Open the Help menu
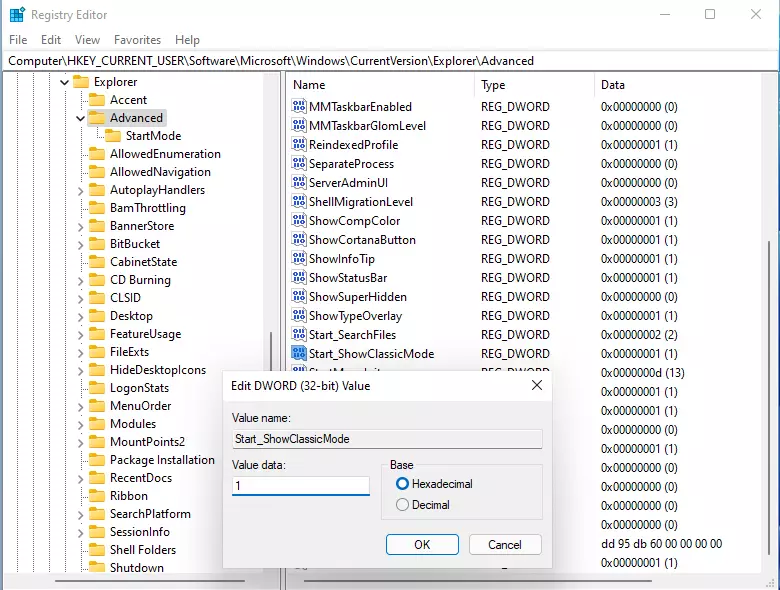Screen dimensions: 780x590 [x=187, y=40]
